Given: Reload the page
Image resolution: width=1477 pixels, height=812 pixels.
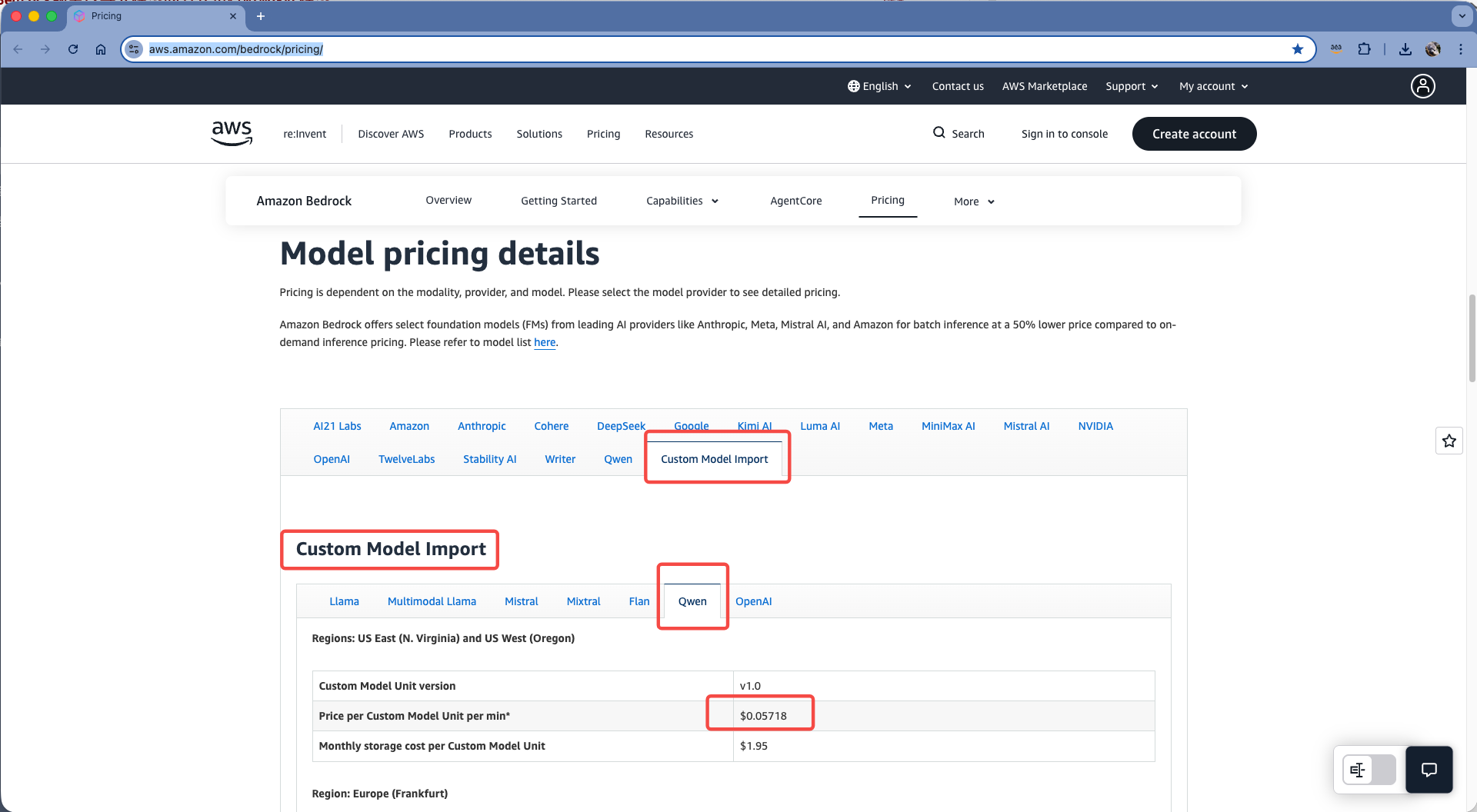Looking at the screenshot, I should [73, 49].
